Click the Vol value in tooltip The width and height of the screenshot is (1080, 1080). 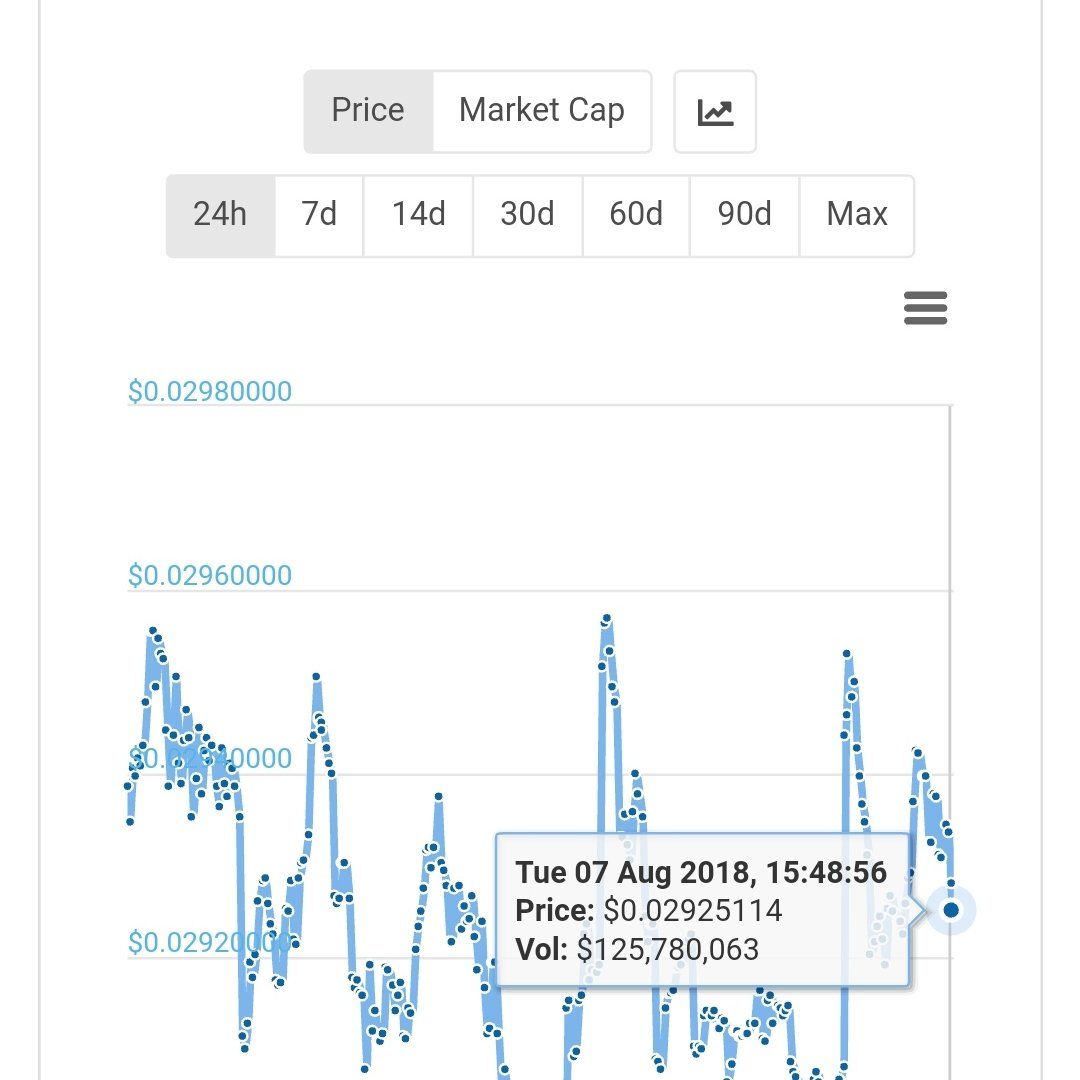[667, 950]
